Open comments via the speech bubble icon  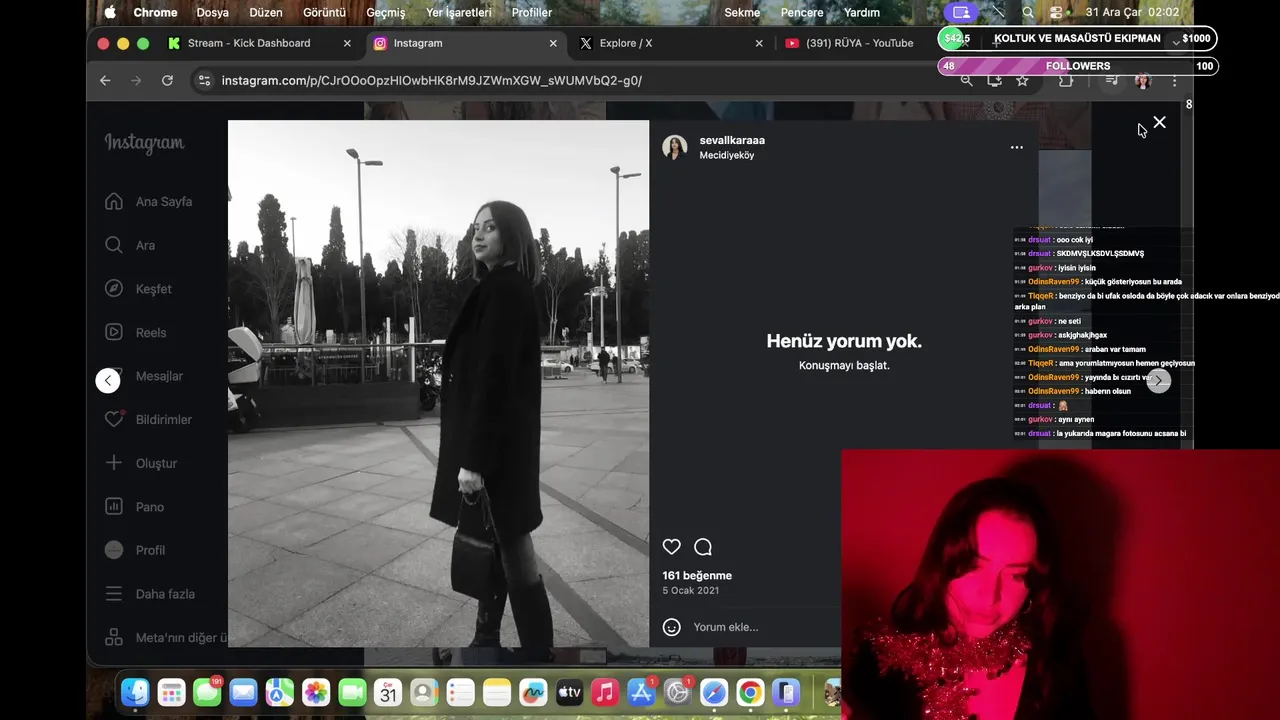point(703,547)
